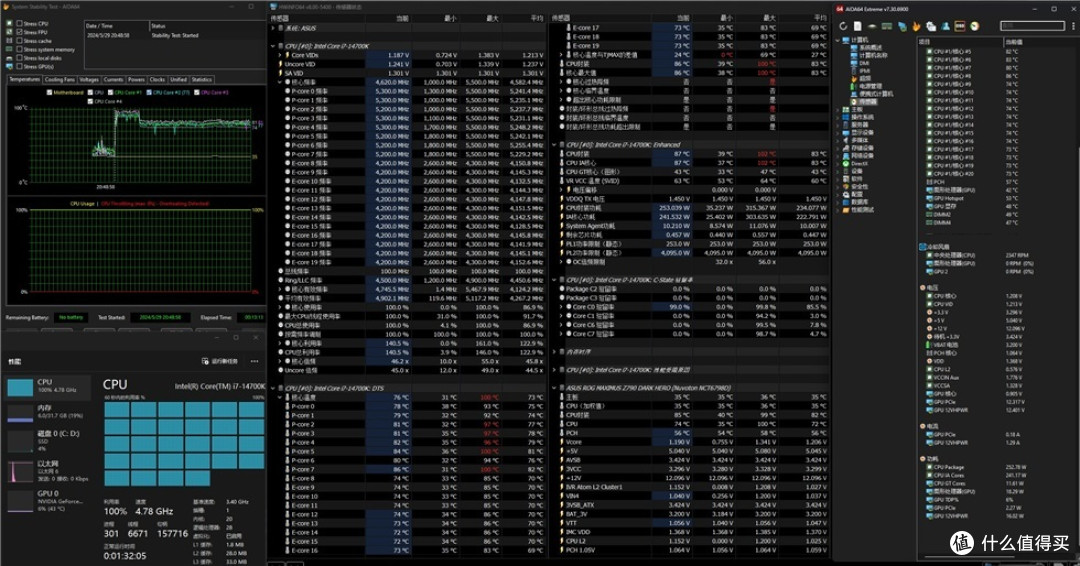Toggle the CPU Core #4 graph checkbox

pyautogui.click(x=90, y=101)
